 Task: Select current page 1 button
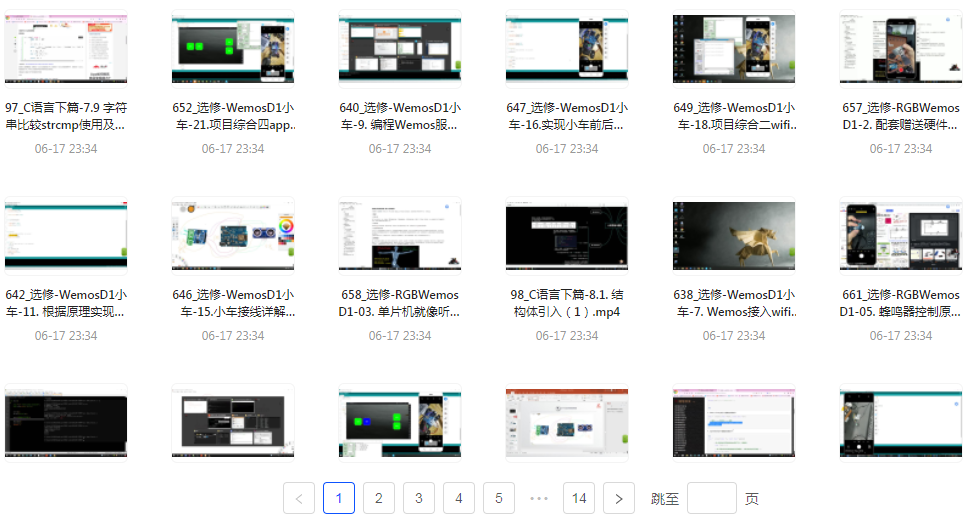click(339, 498)
